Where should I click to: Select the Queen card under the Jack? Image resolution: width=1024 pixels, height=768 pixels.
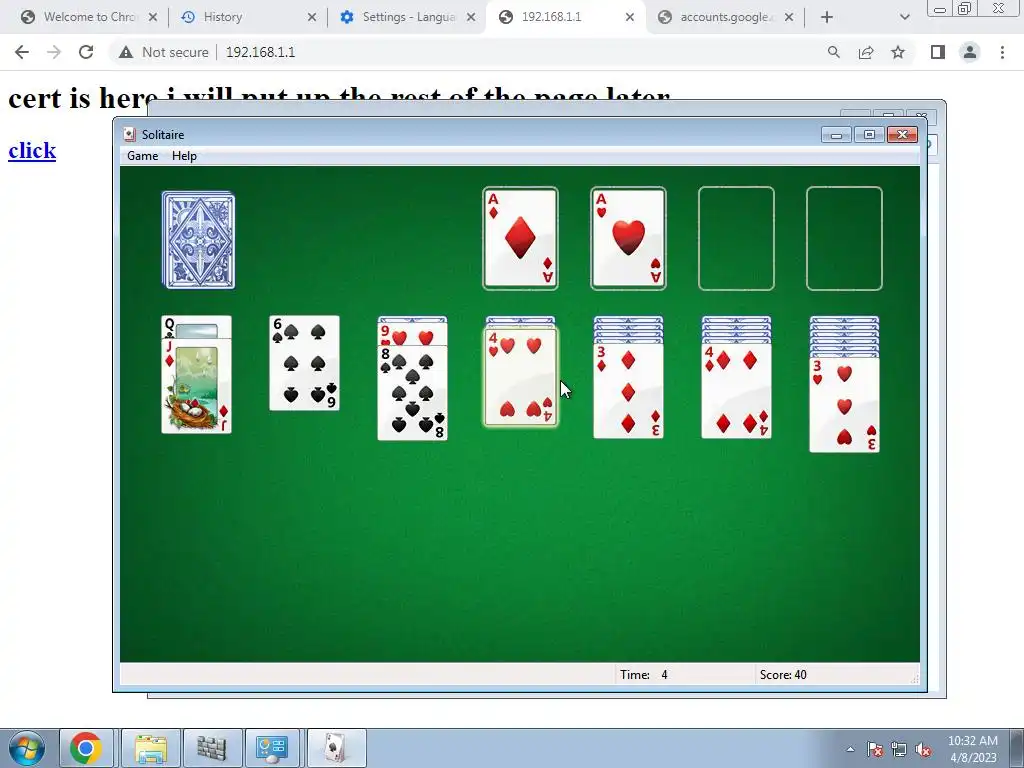click(197, 327)
